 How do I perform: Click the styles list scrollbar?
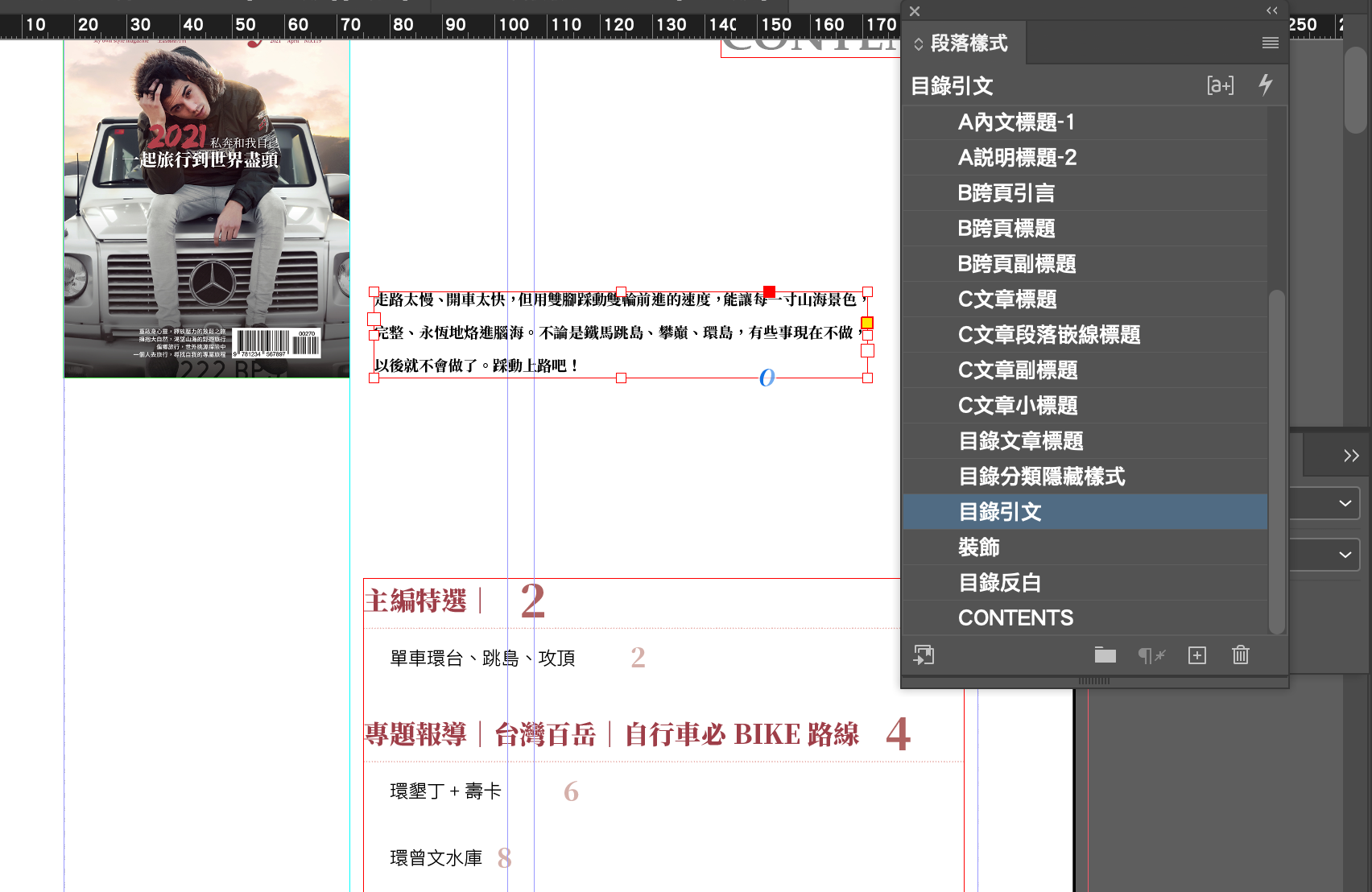1276,459
